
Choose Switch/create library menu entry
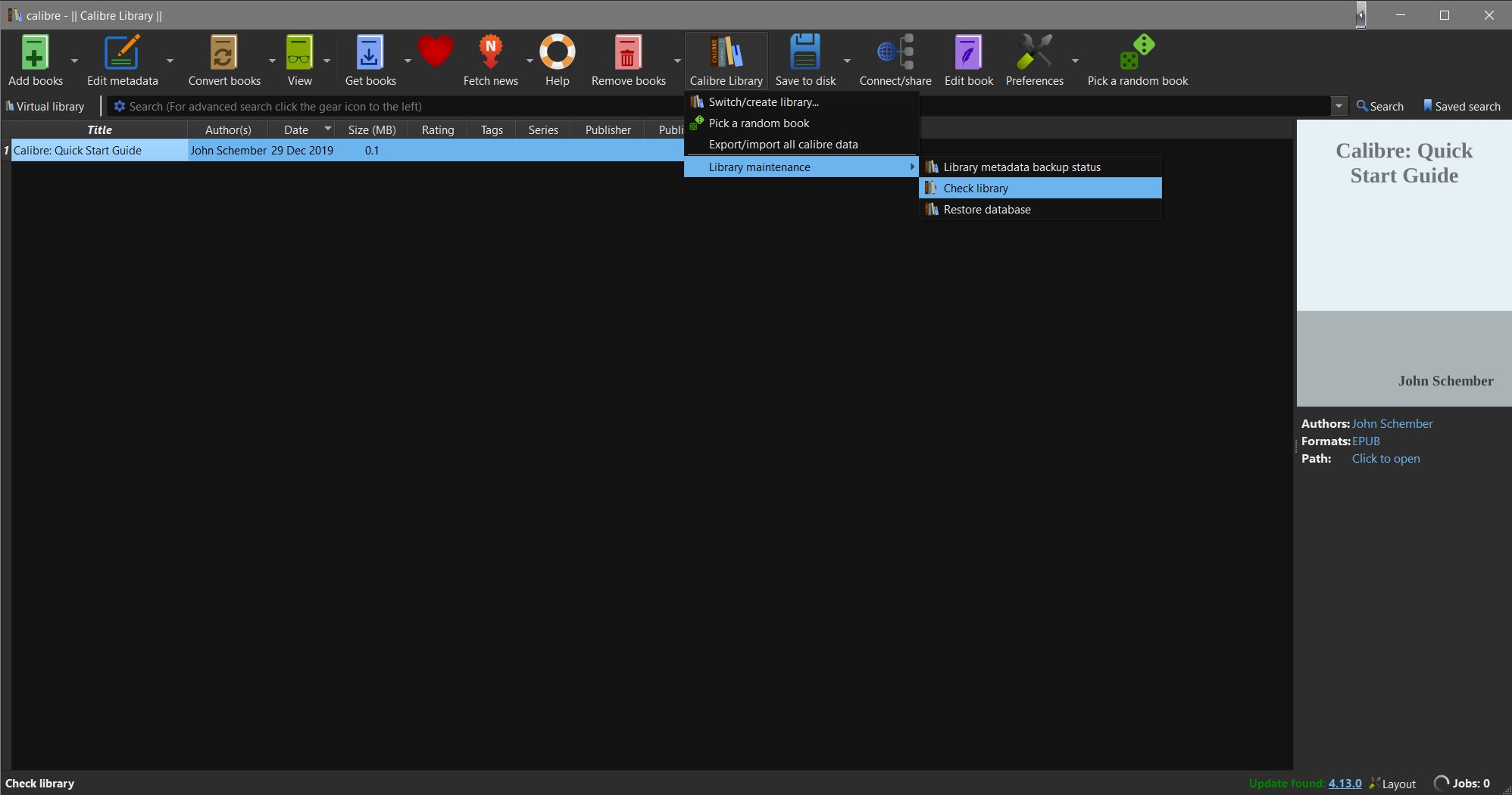pyautogui.click(x=801, y=101)
